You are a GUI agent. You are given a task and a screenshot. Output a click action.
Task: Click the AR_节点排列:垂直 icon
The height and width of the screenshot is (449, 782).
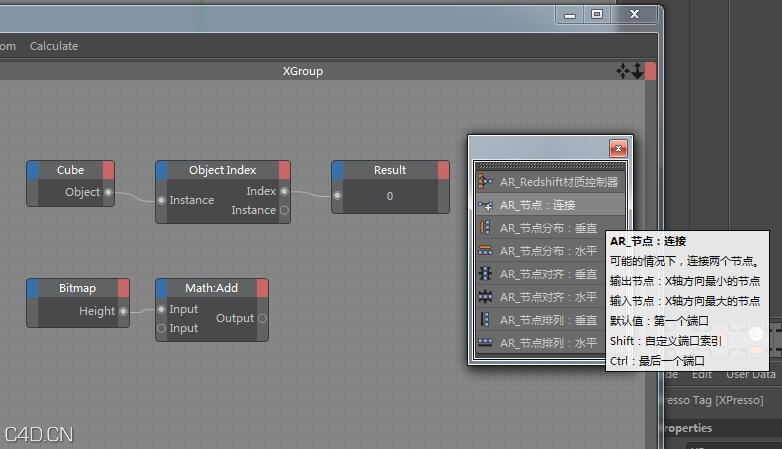click(485, 320)
